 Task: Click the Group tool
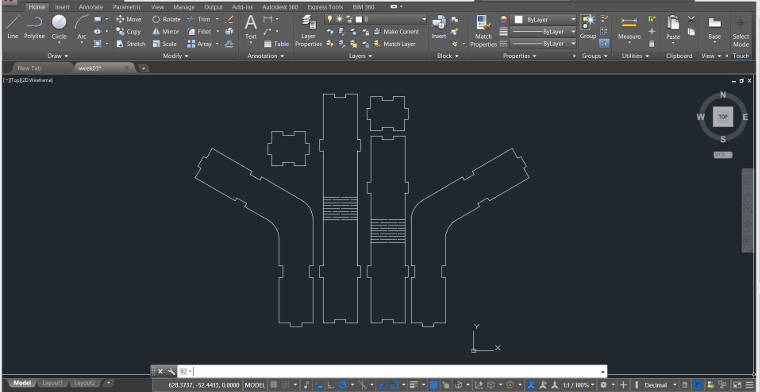pyautogui.click(x=588, y=27)
